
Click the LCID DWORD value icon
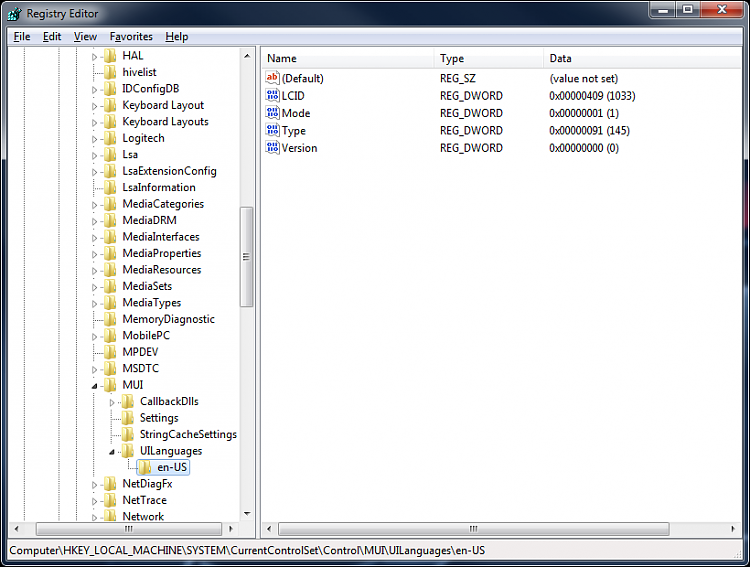(x=272, y=95)
